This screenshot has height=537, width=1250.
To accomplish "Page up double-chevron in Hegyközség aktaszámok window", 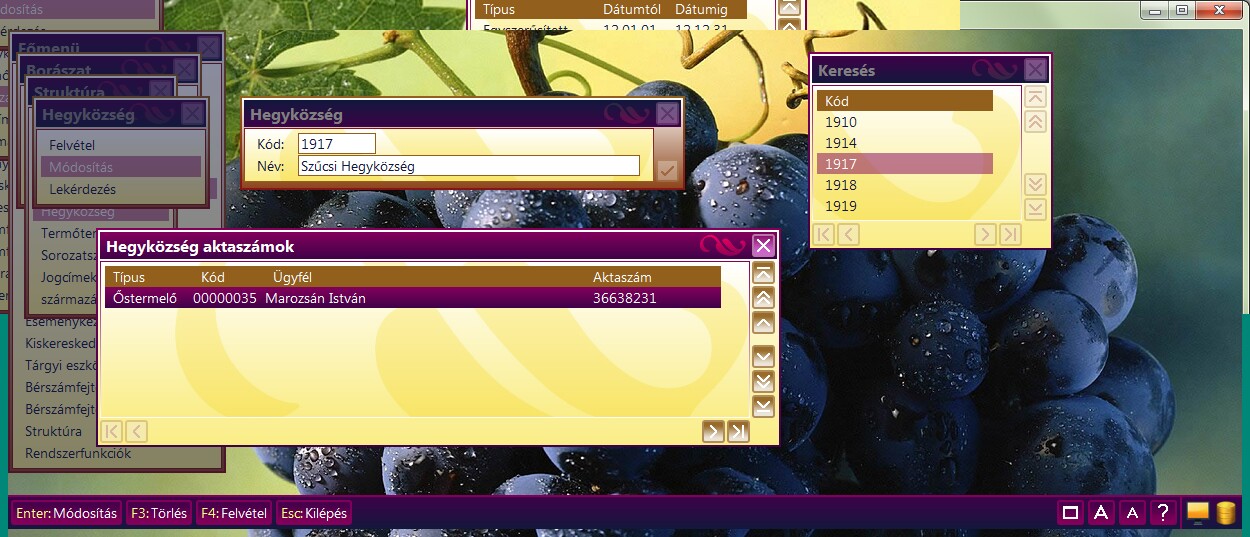I will click(x=763, y=298).
